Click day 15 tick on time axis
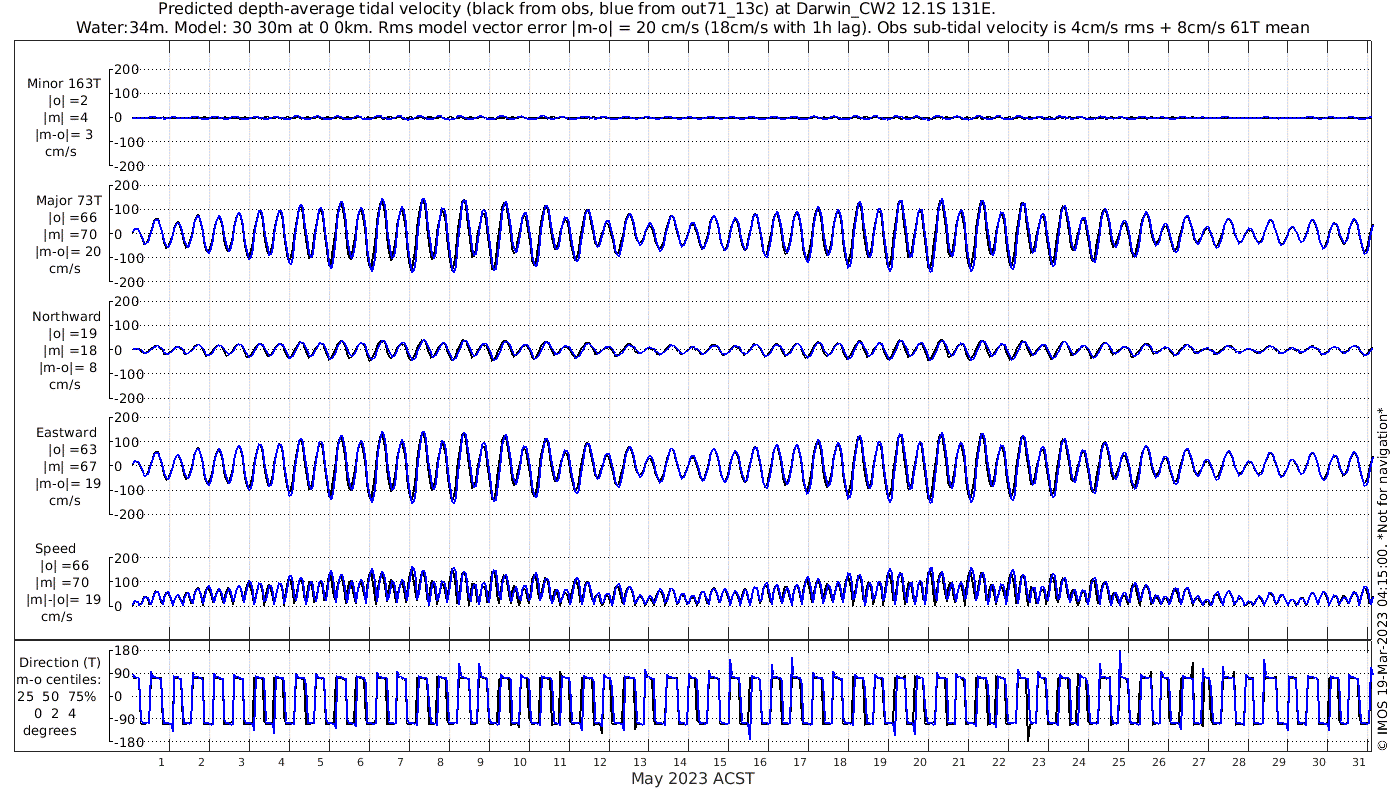Image resolution: width=1400 pixels, height=800 pixels. tap(719, 762)
